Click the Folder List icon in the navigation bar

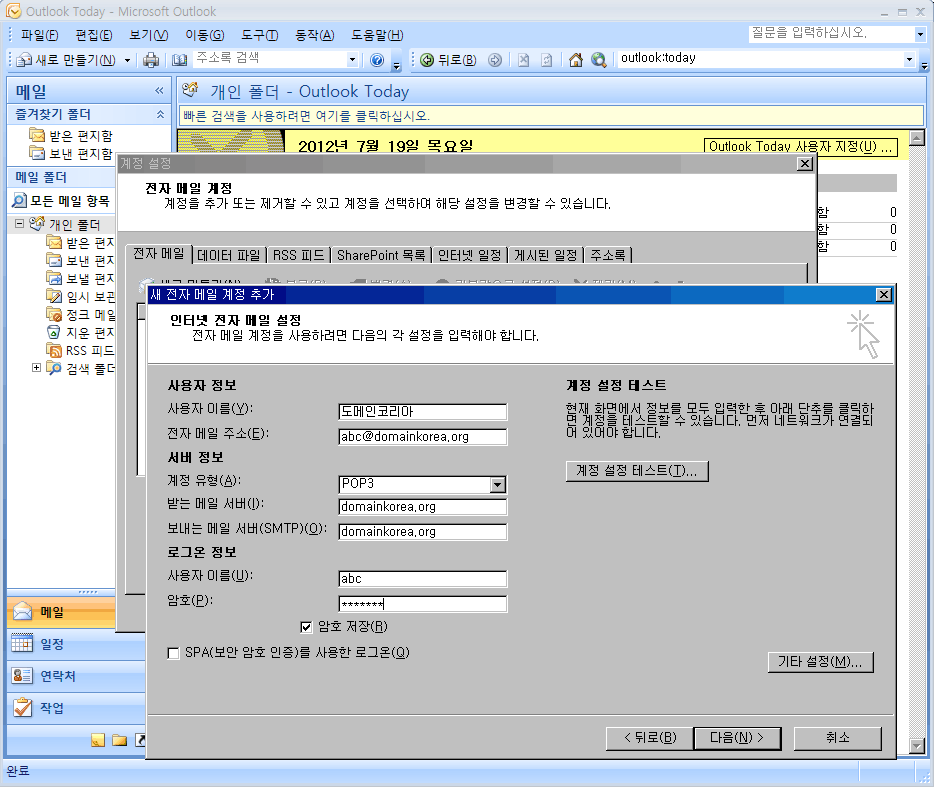tap(120, 740)
